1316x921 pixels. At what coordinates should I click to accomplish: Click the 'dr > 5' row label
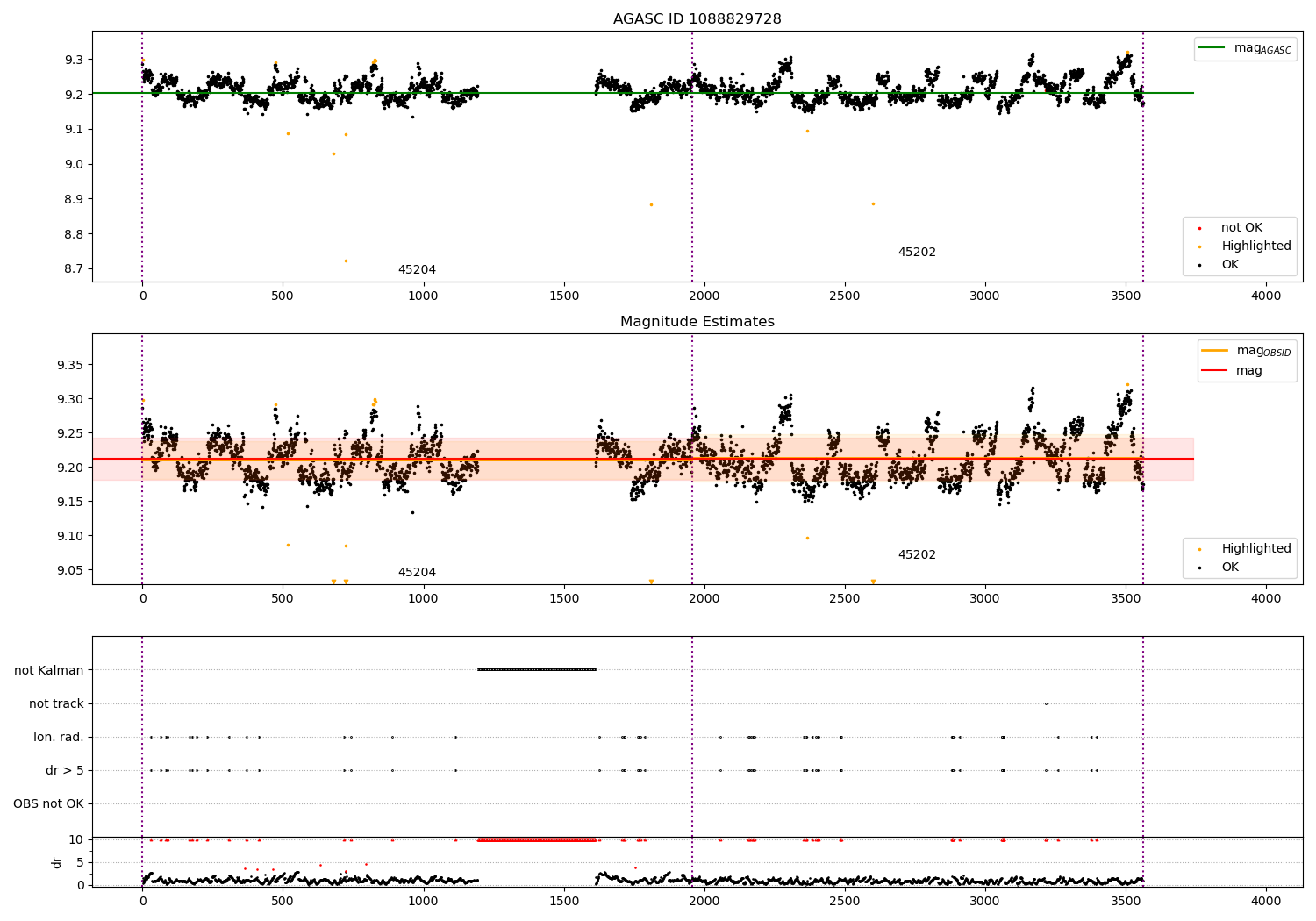[x=65, y=770]
